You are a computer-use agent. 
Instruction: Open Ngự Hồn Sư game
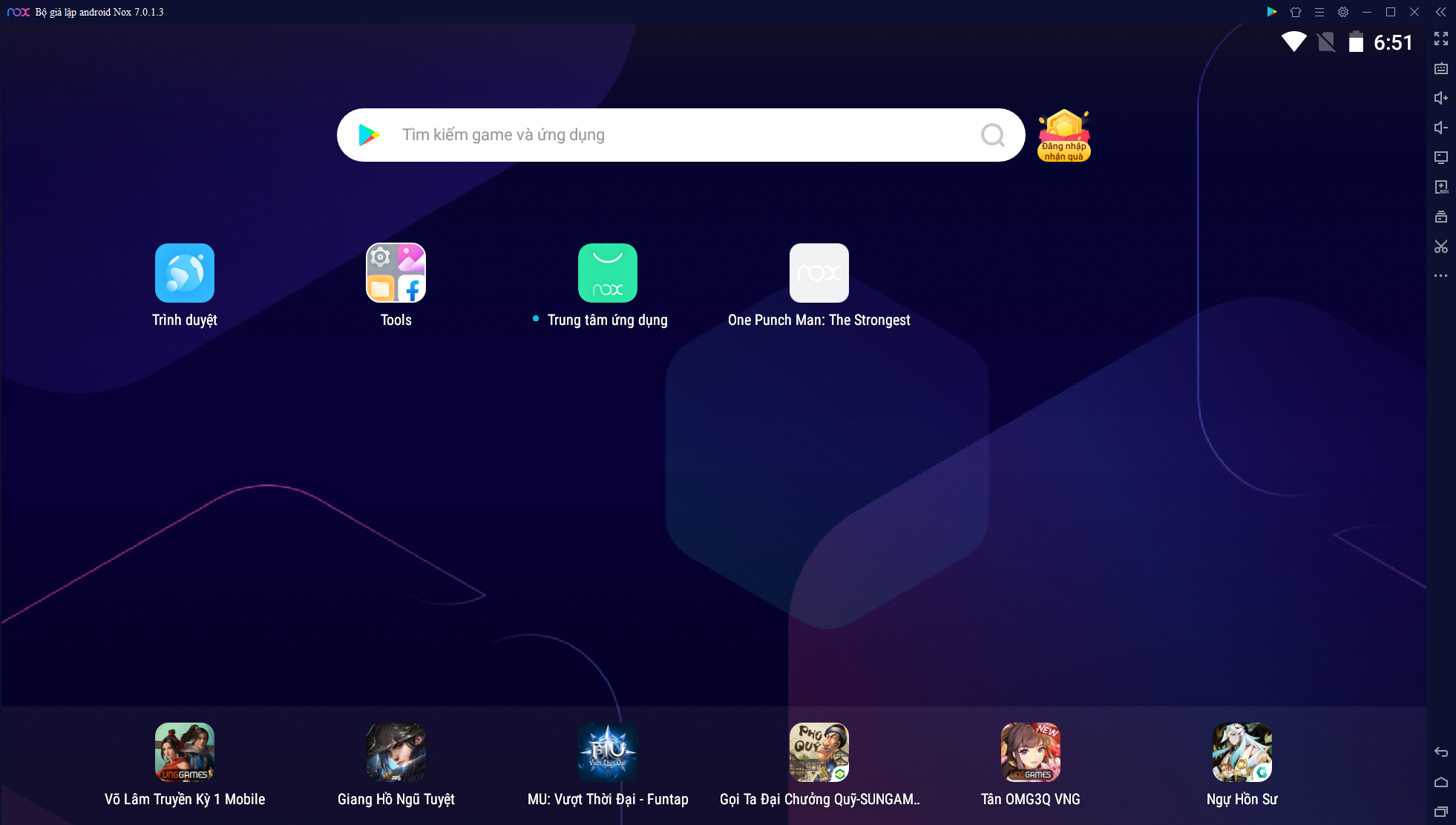1242,752
